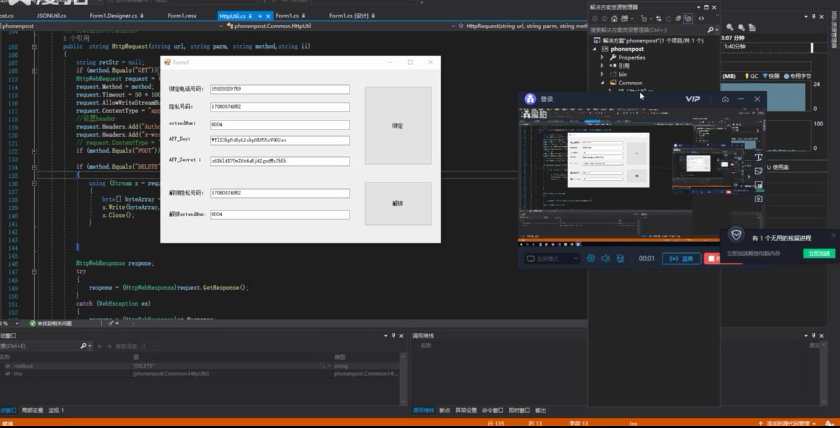Close the HttpUtil.cs tab
The image size is (840, 428).
pyautogui.click(x=268, y=16)
